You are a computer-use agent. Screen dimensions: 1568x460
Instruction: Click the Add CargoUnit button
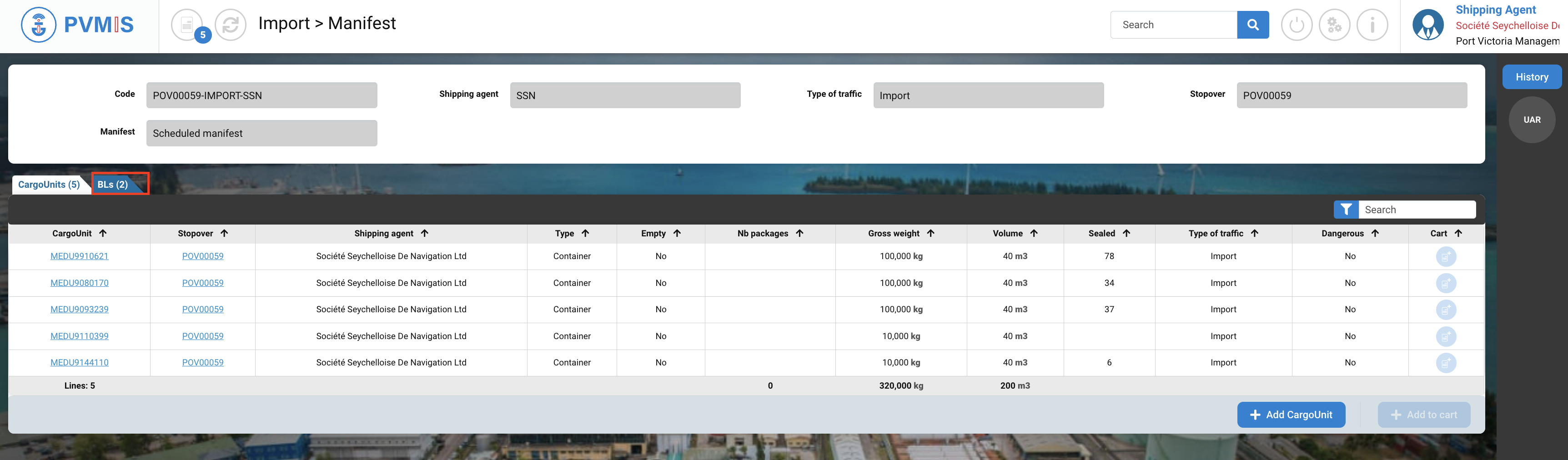pyautogui.click(x=1291, y=415)
